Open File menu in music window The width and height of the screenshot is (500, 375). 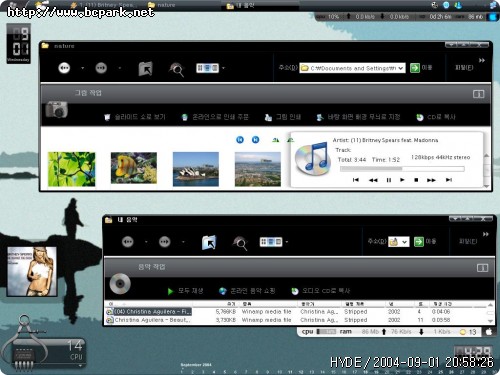tap(468, 241)
